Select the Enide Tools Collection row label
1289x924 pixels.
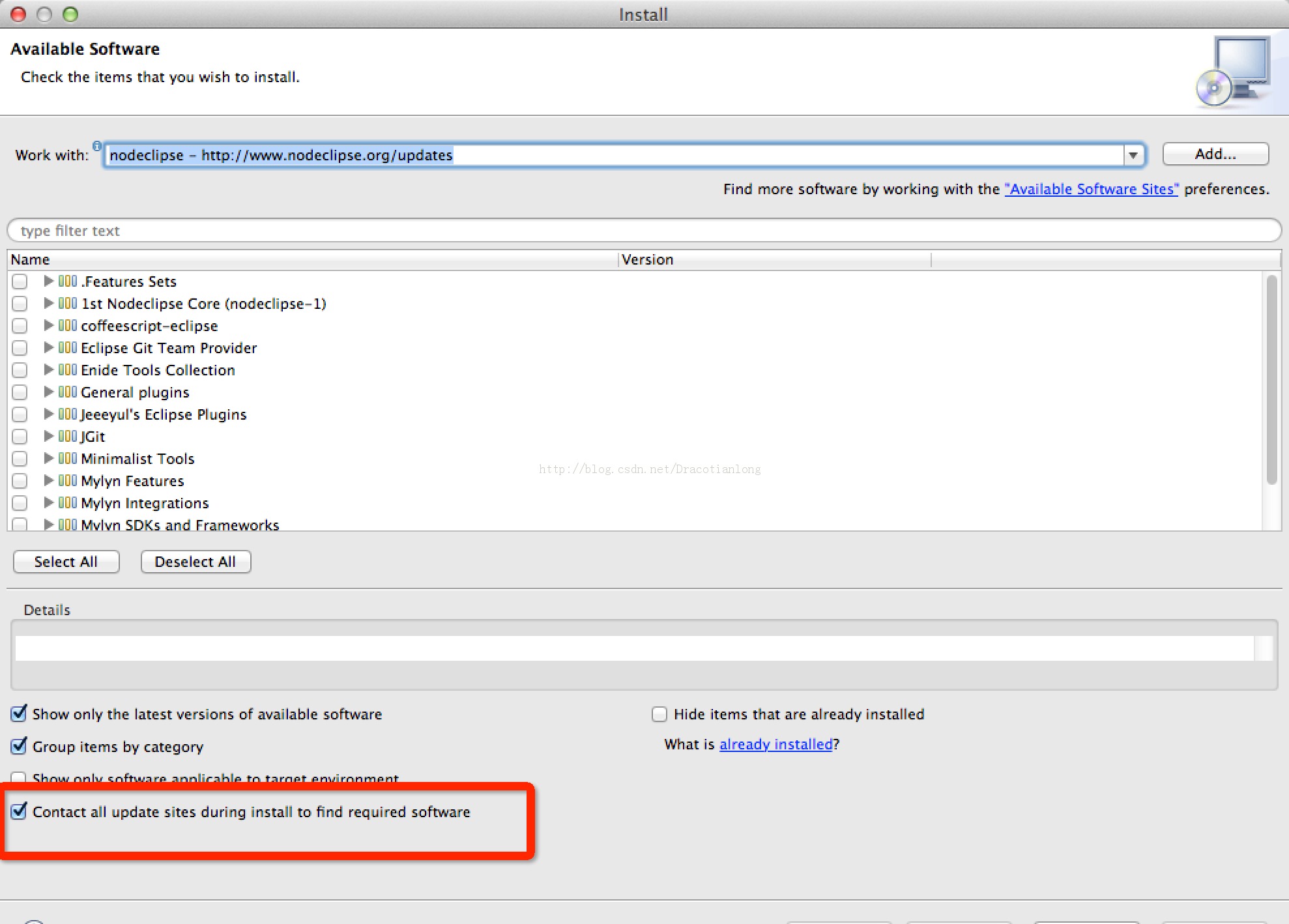pyautogui.click(x=158, y=370)
